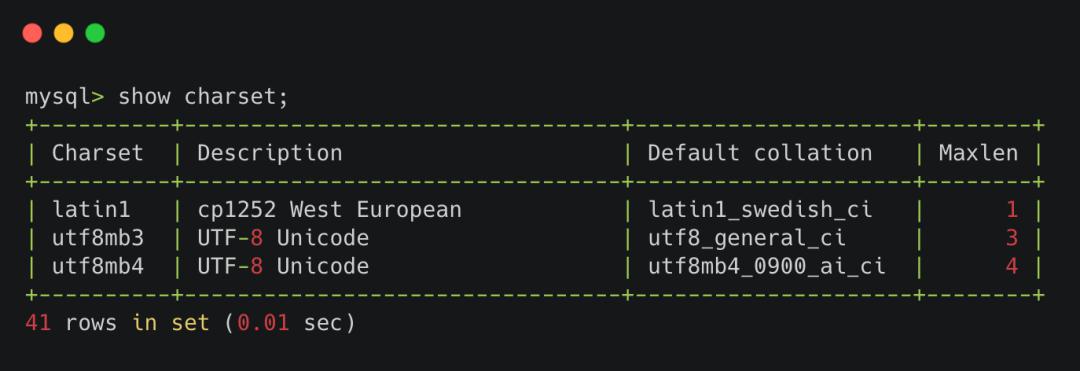Click the mysql> prompt text
The image size is (1080, 371).
[x=65, y=97]
